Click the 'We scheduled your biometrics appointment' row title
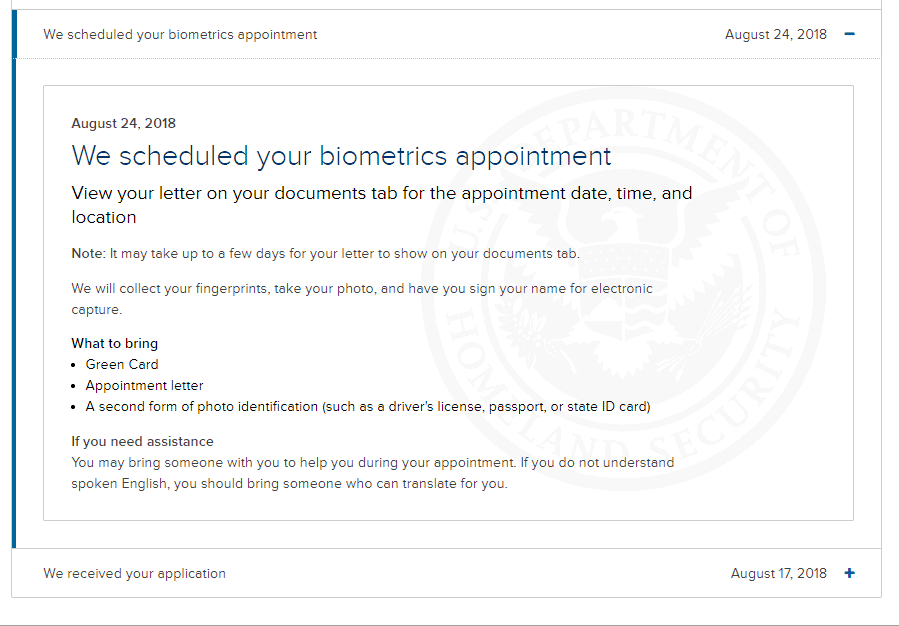The width and height of the screenshot is (899, 626). [180, 34]
